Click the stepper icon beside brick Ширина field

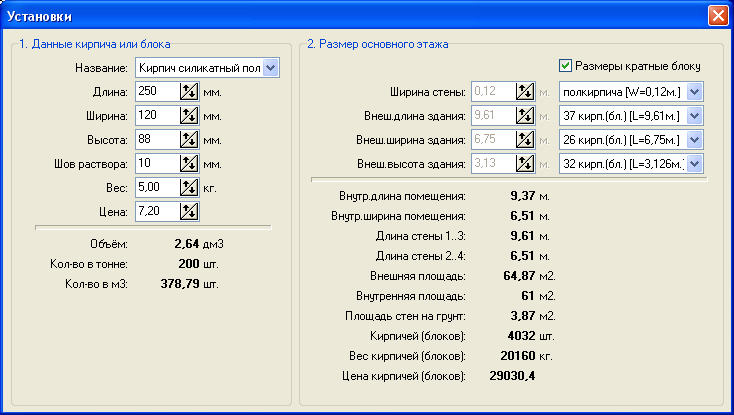tap(189, 116)
